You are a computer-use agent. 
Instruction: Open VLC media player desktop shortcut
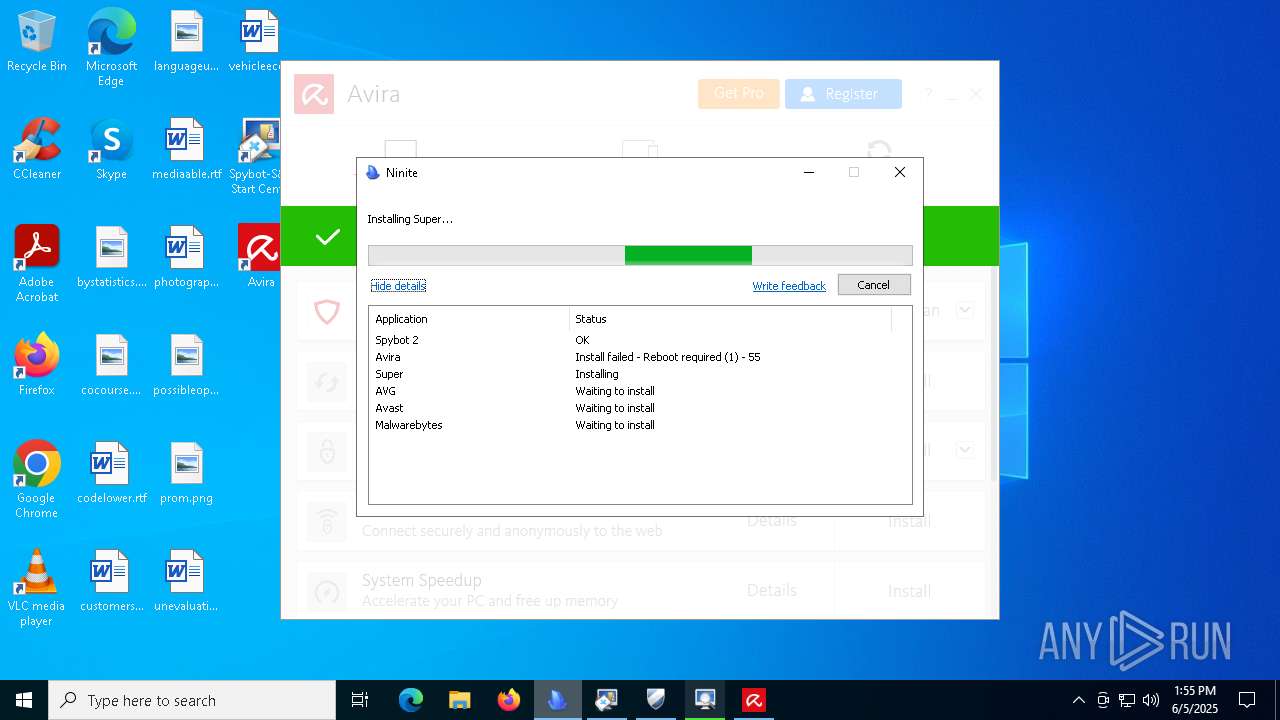pos(37,588)
